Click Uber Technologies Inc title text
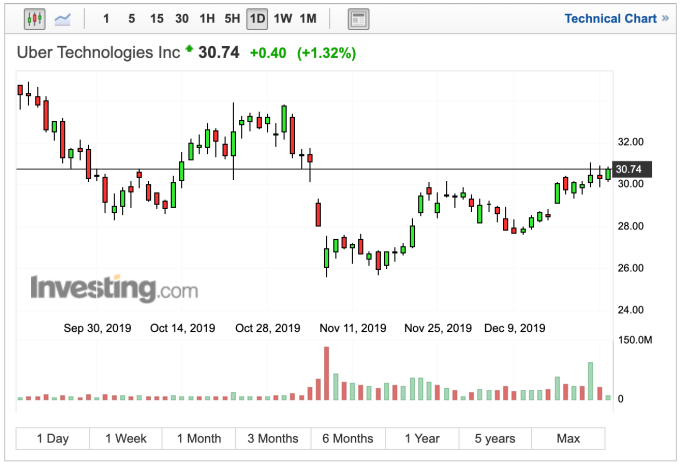This screenshot has width=680, height=466. [98, 52]
